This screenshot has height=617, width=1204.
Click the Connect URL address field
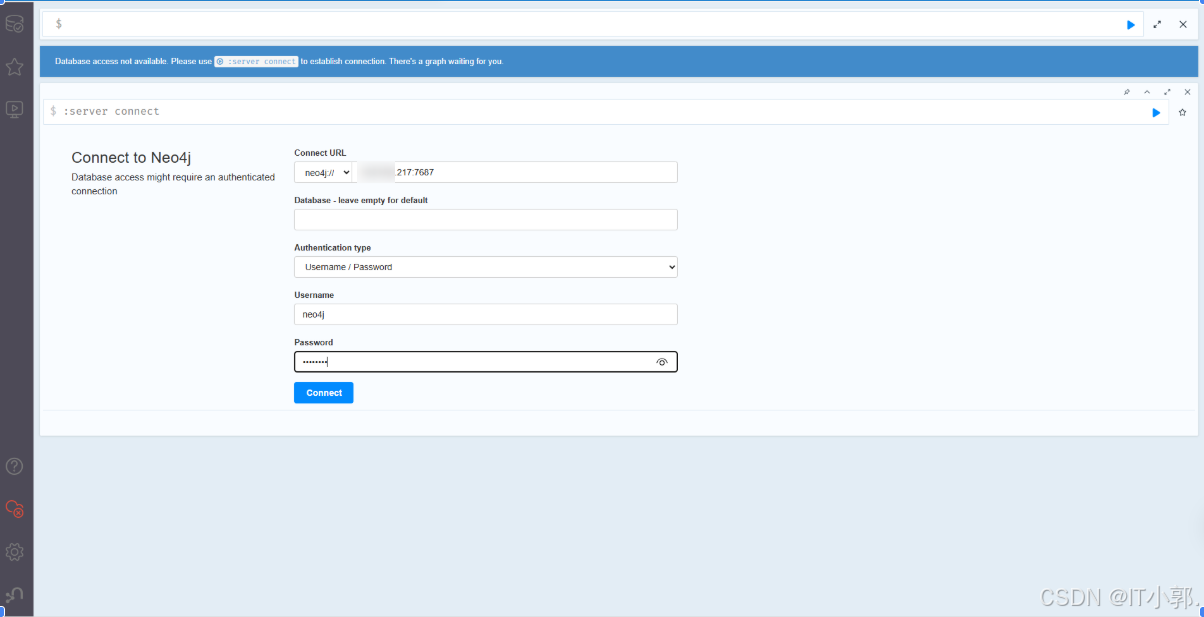pyautogui.click(x=518, y=172)
